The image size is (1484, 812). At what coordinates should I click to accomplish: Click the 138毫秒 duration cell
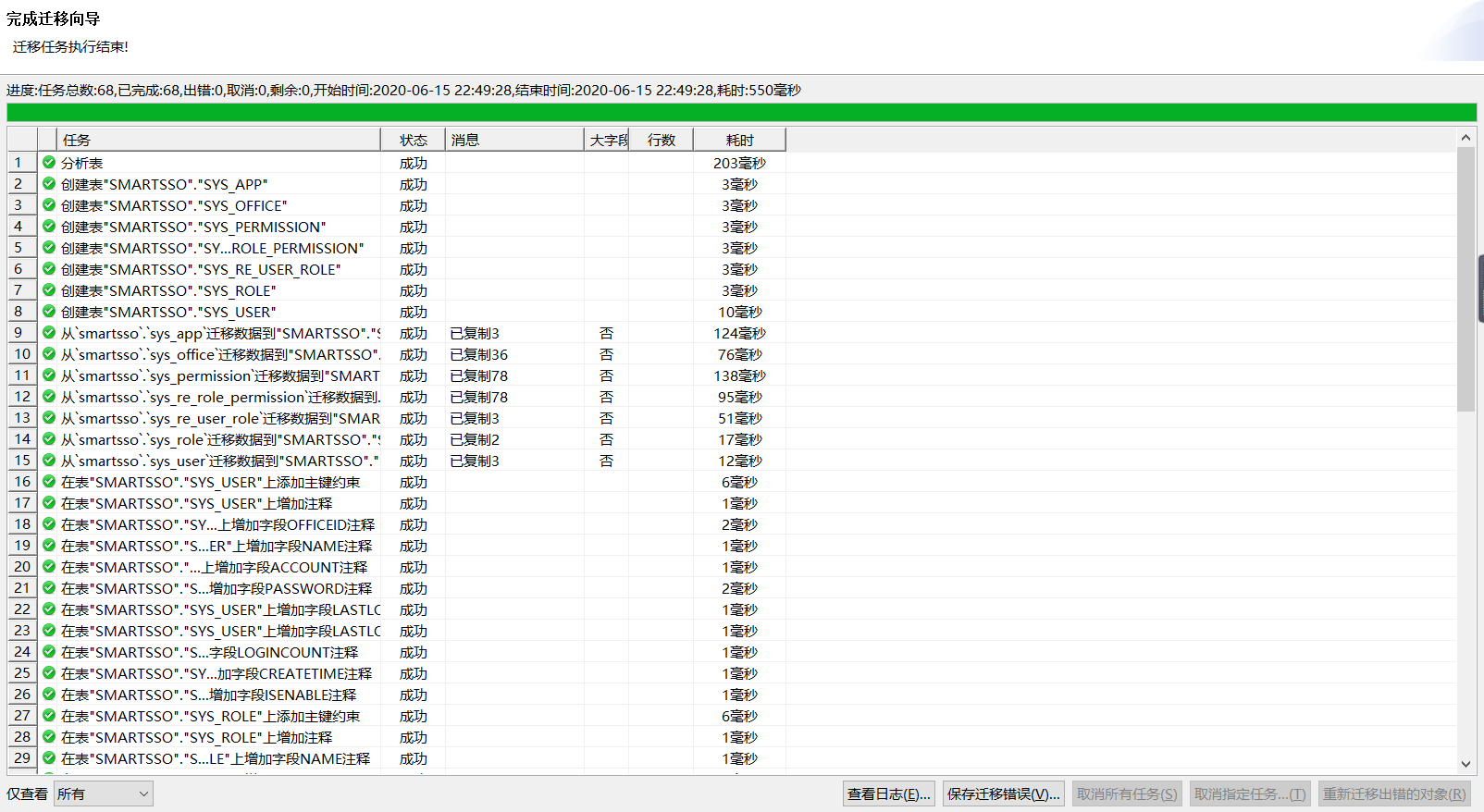pos(739,375)
